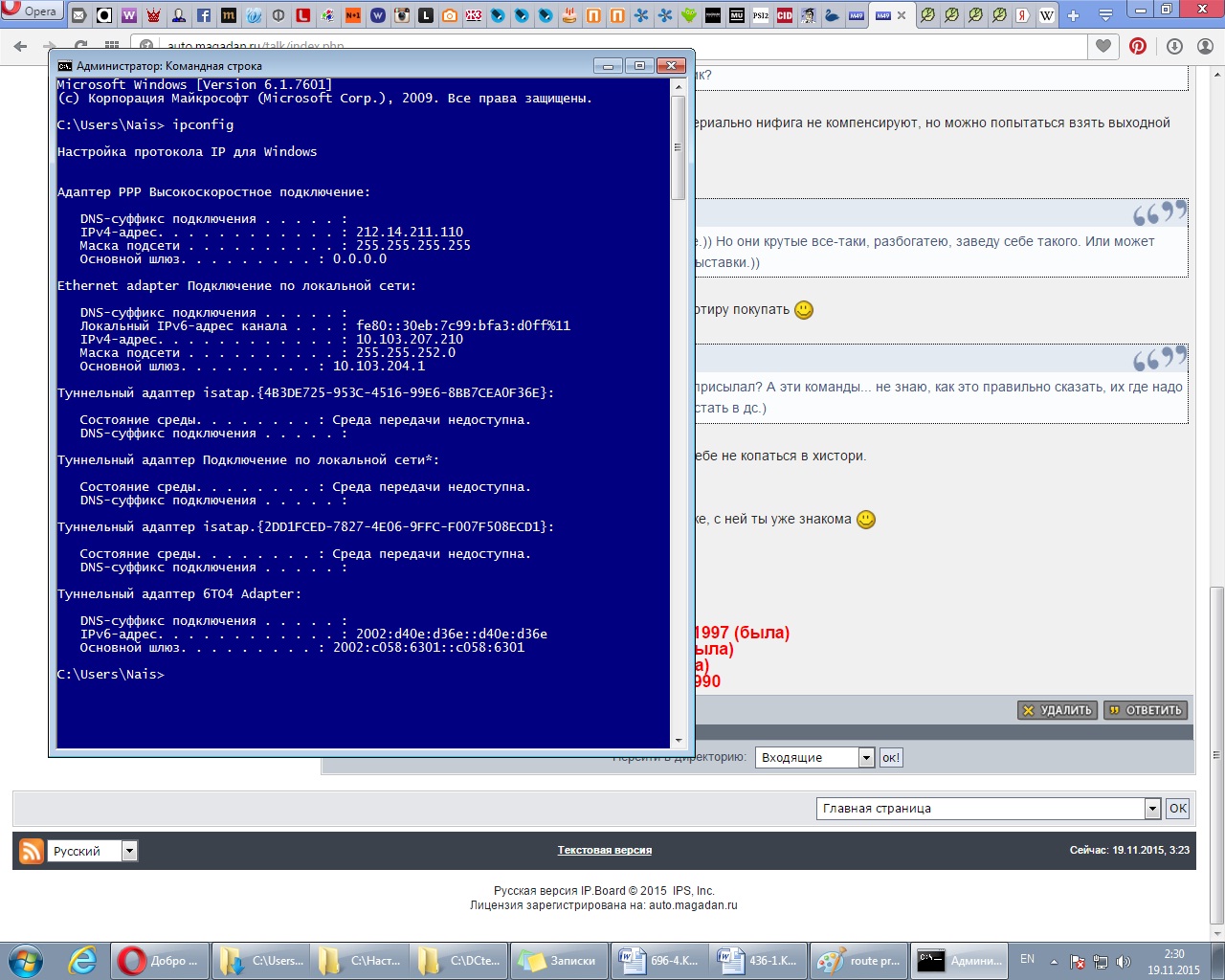Open the Главная страница dropdown
1225x980 pixels.
pyautogui.click(x=1152, y=809)
